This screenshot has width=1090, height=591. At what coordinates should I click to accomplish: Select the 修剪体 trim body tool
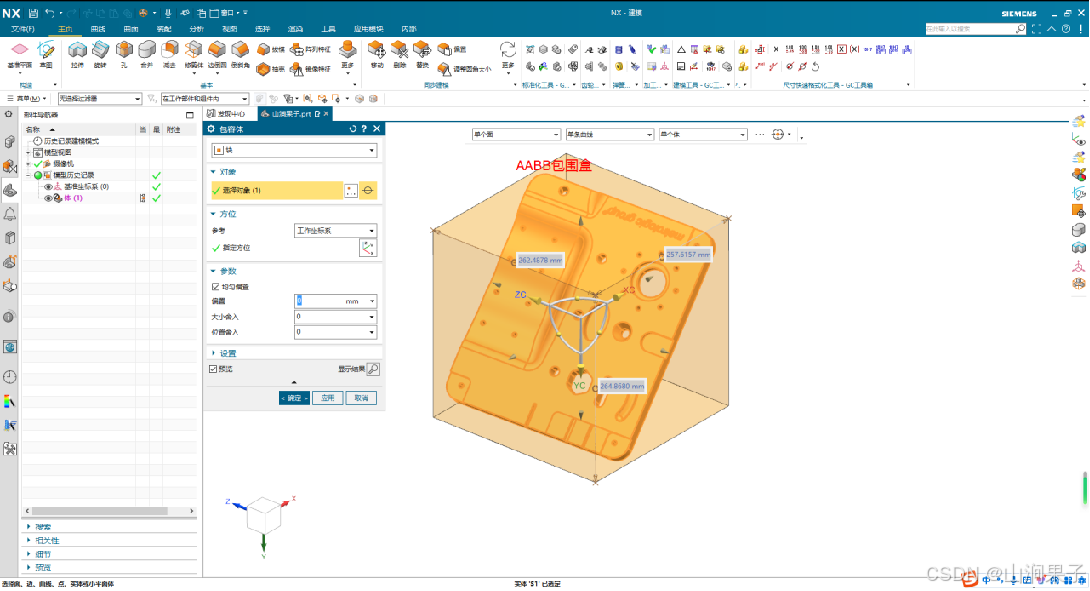pyautogui.click(x=193, y=56)
